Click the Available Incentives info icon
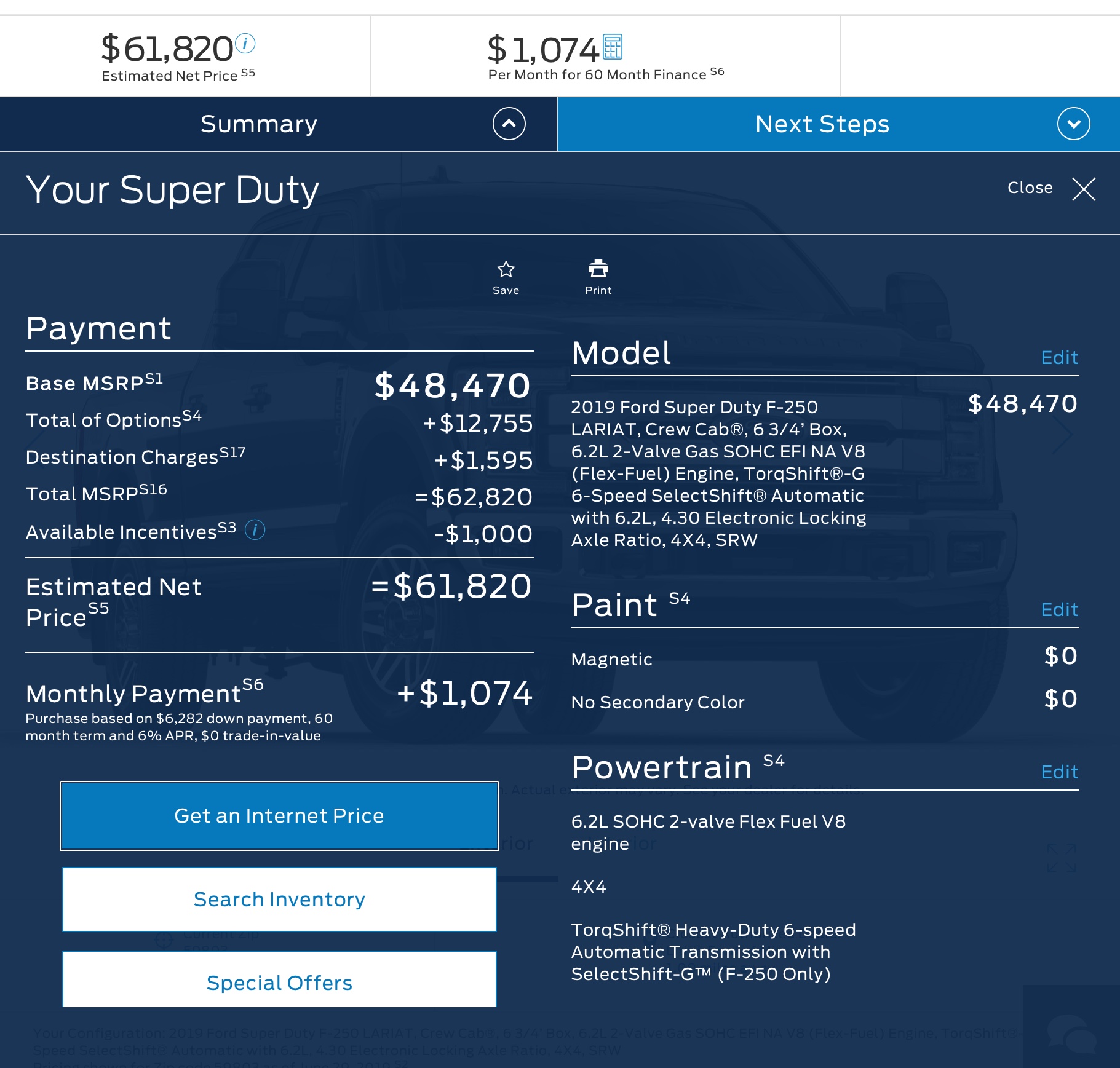Image resolution: width=1120 pixels, height=1068 pixels. 255,529
